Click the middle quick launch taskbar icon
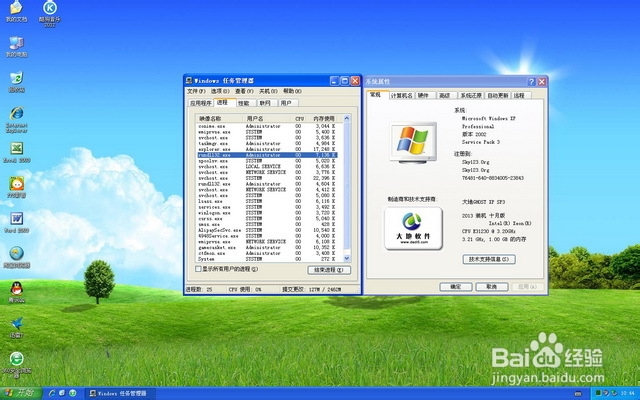 click(62, 393)
